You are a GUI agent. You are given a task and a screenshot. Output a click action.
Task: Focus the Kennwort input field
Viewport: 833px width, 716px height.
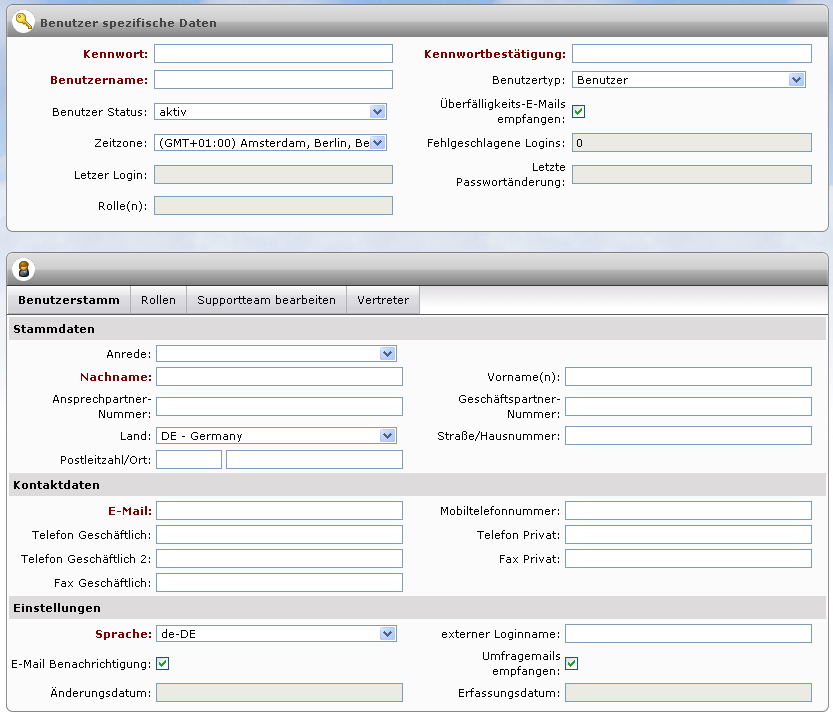tap(274, 54)
